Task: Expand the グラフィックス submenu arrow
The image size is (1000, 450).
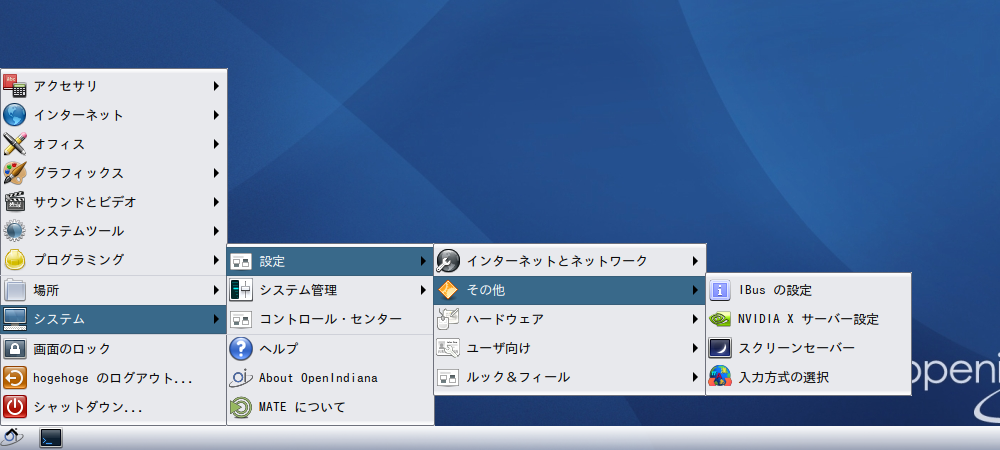Action: pos(217,173)
